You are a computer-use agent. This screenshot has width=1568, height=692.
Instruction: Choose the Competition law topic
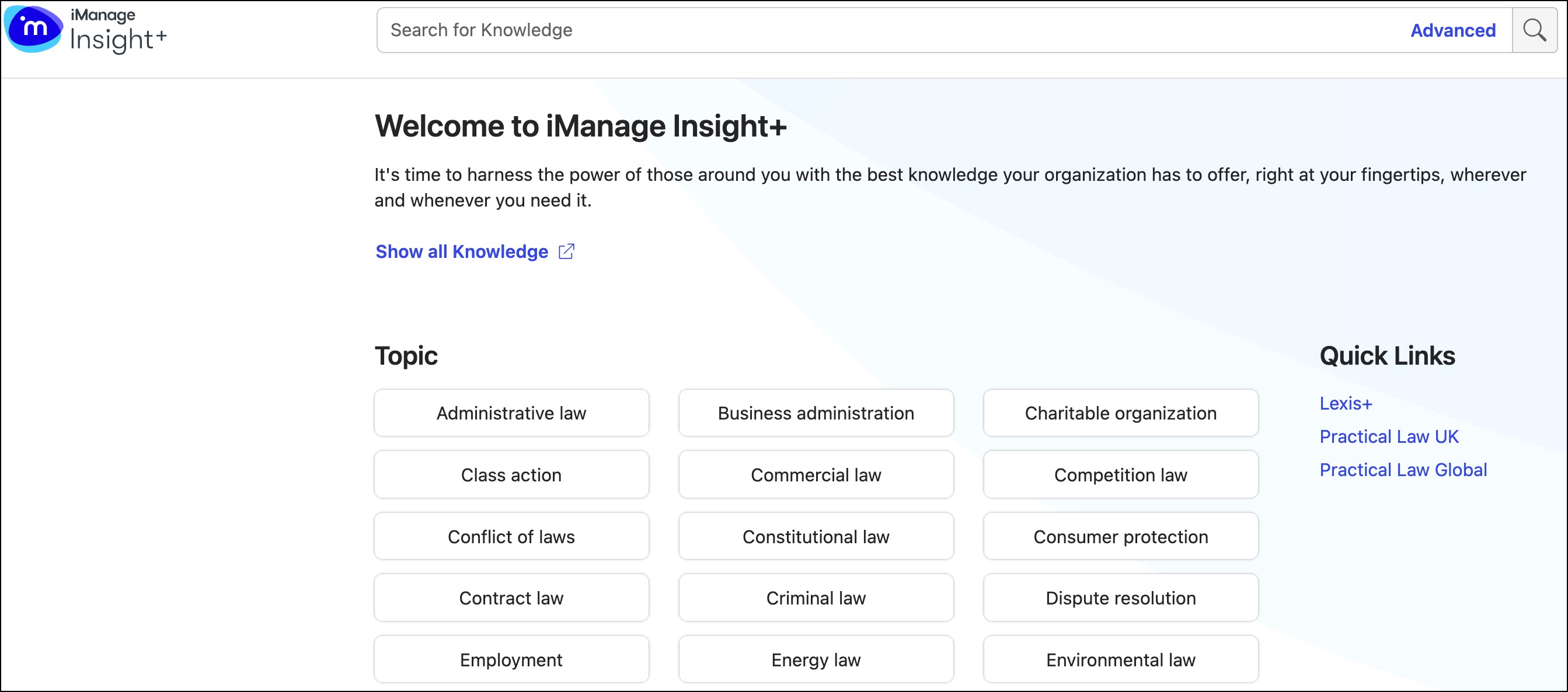(1120, 475)
